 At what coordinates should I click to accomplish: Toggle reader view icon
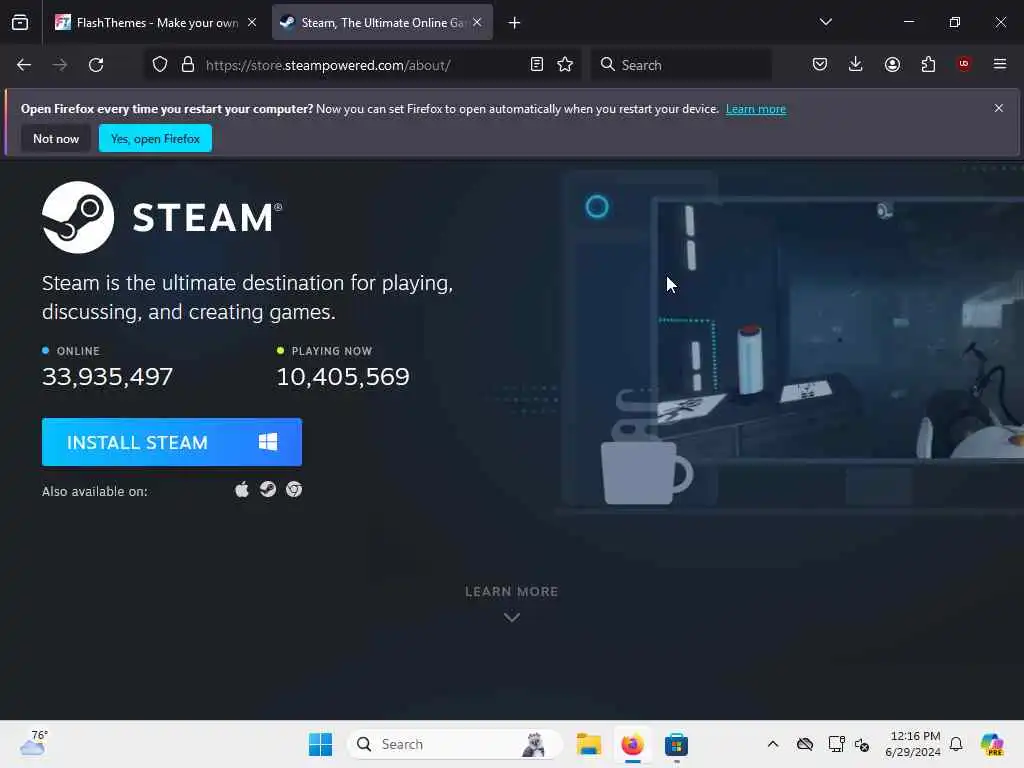pyautogui.click(x=537, y=65)
